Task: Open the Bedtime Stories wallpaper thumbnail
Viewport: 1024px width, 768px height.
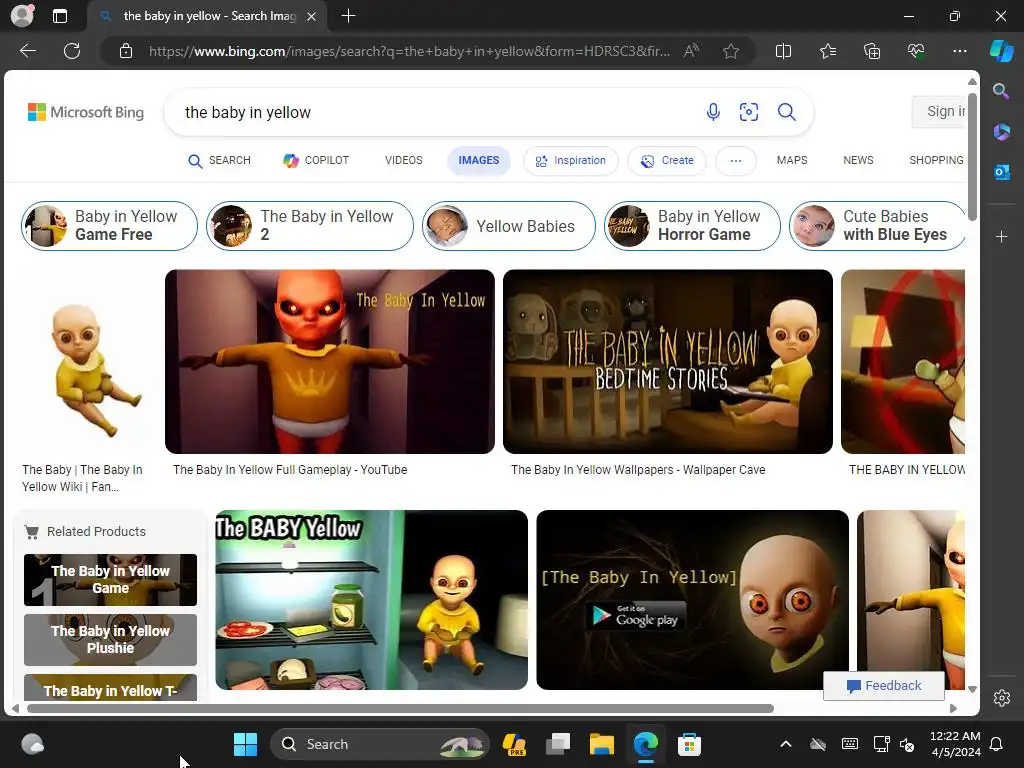Action: pyautogui.click(x=667, y=362)
